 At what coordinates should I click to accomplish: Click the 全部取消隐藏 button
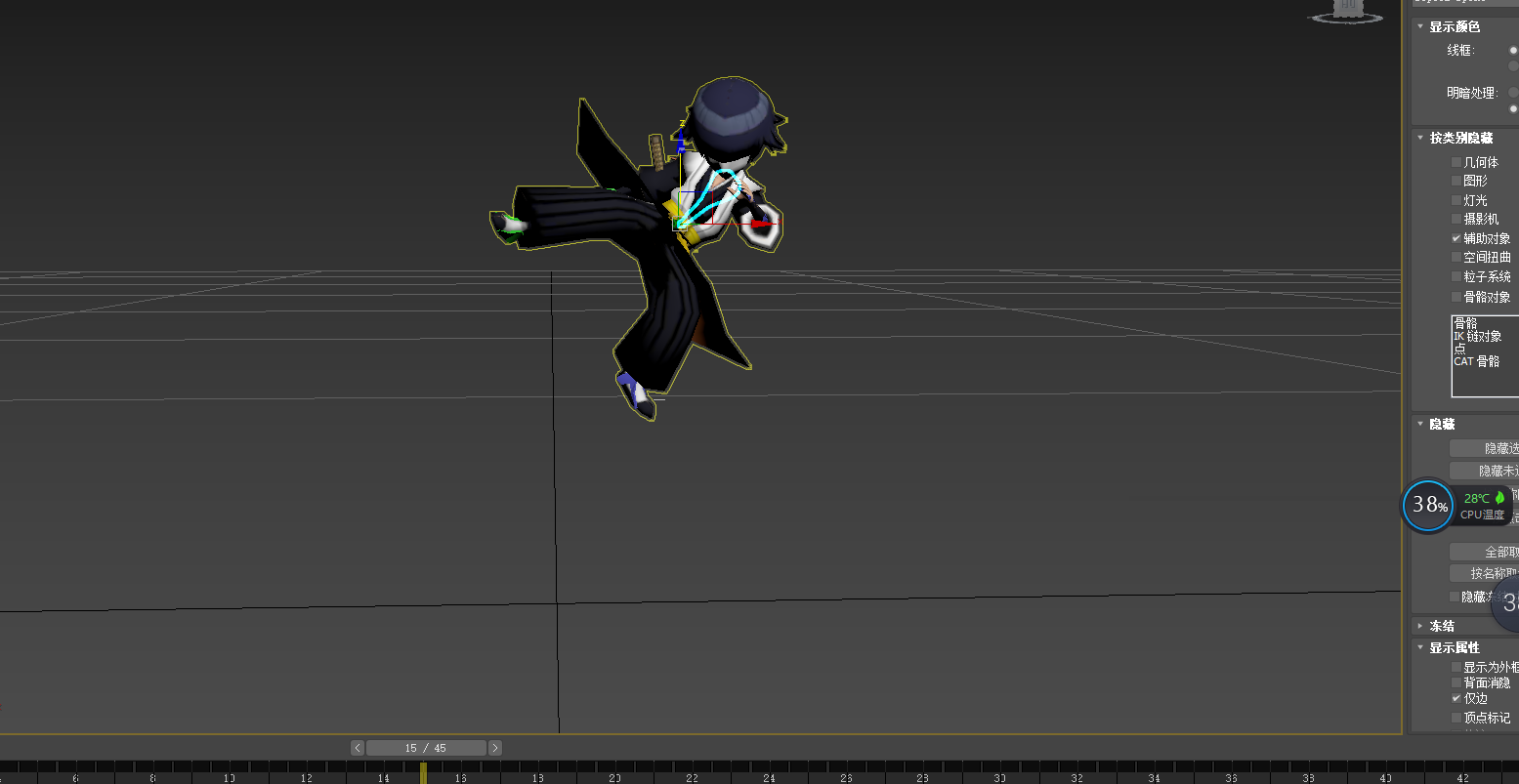(1484, 552)
